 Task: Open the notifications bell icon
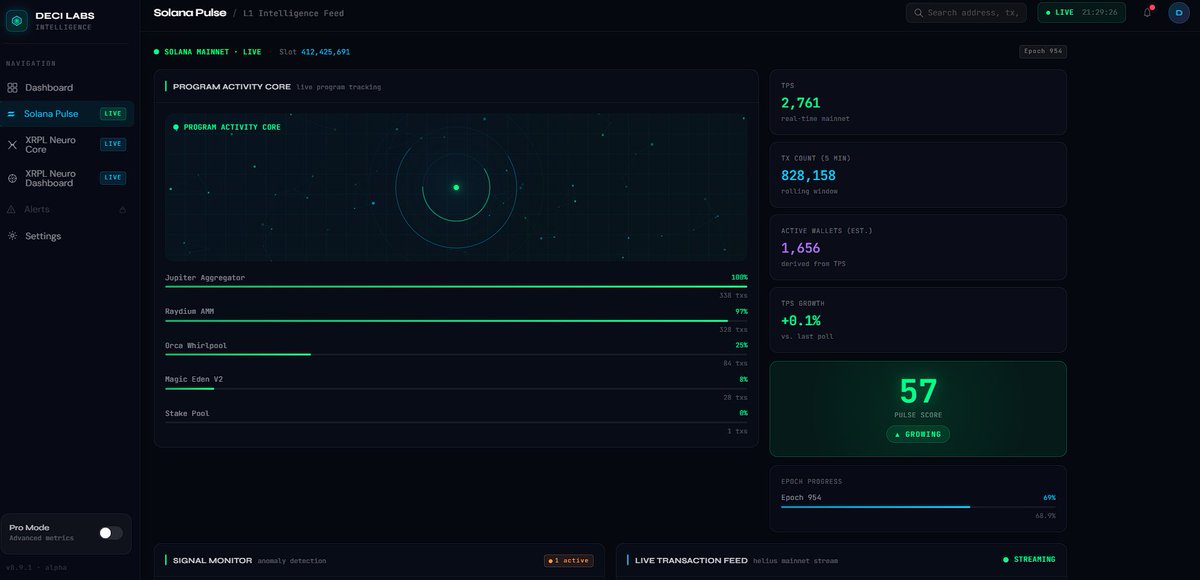(x=1147, y=12)
